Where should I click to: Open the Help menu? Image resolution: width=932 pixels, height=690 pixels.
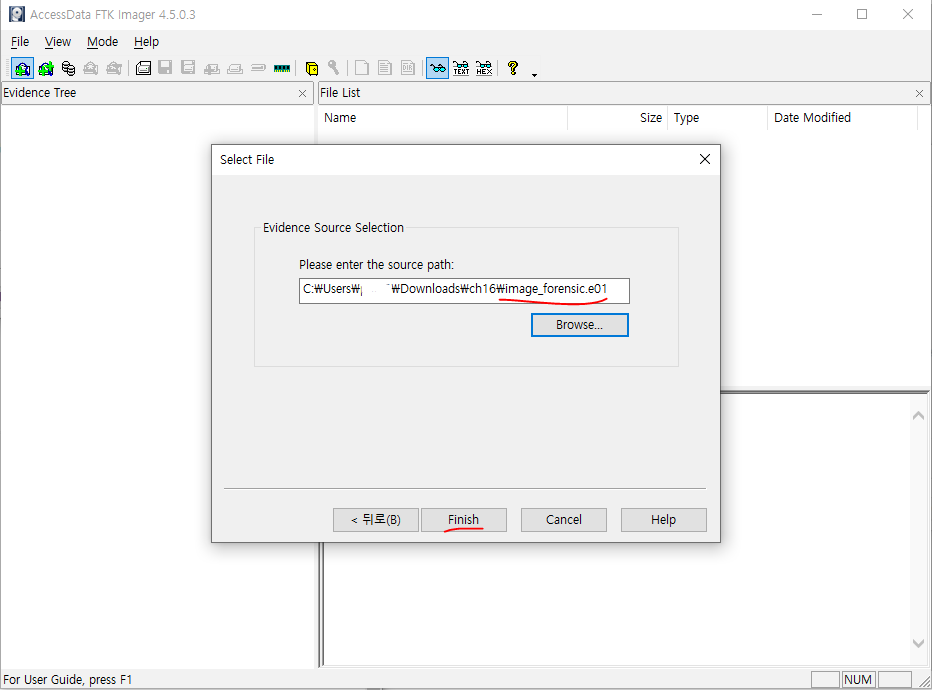pos(146,42)
